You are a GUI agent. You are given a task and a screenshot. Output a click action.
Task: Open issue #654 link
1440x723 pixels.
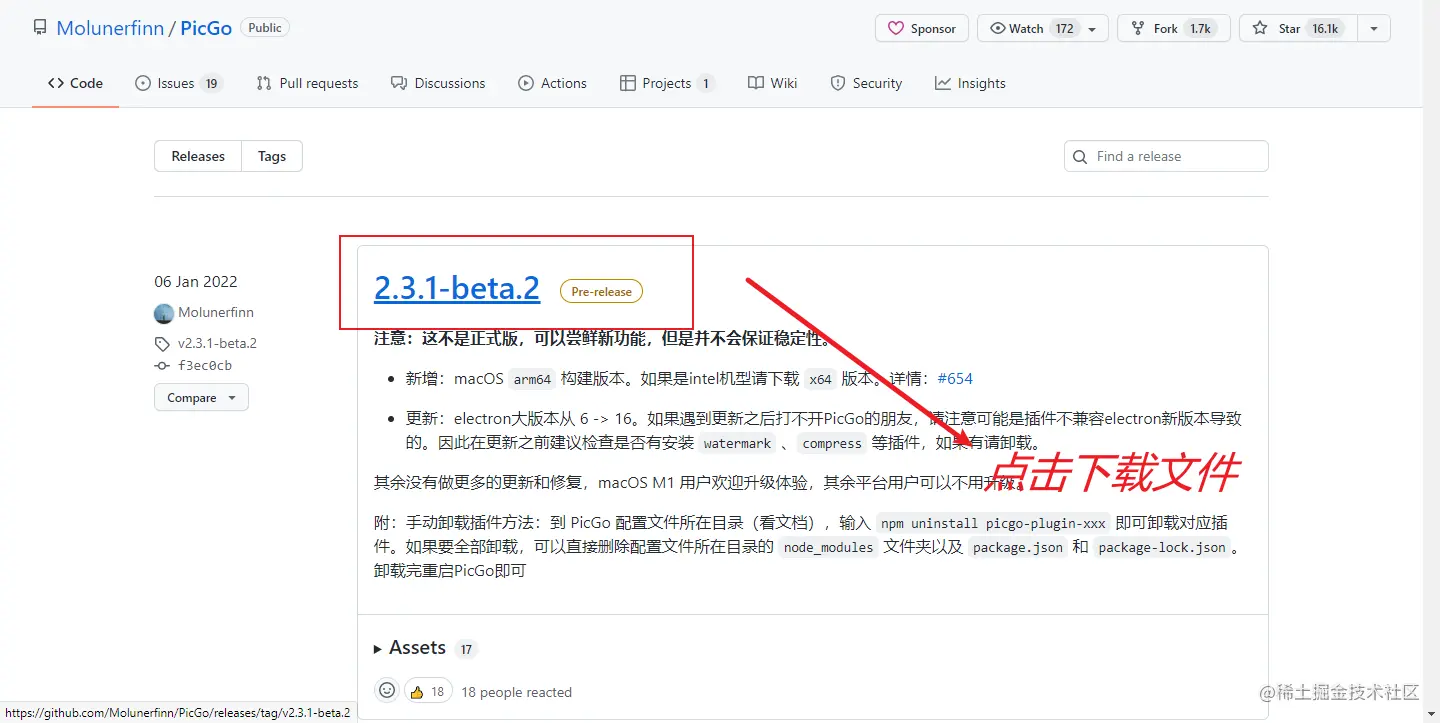pyautogui.click(x=955, y=379)
